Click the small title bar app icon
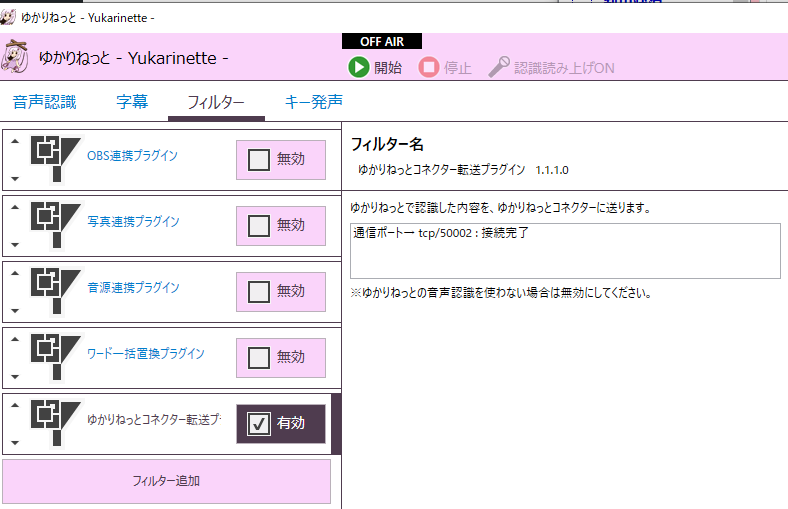 click(x=8, y=18)
